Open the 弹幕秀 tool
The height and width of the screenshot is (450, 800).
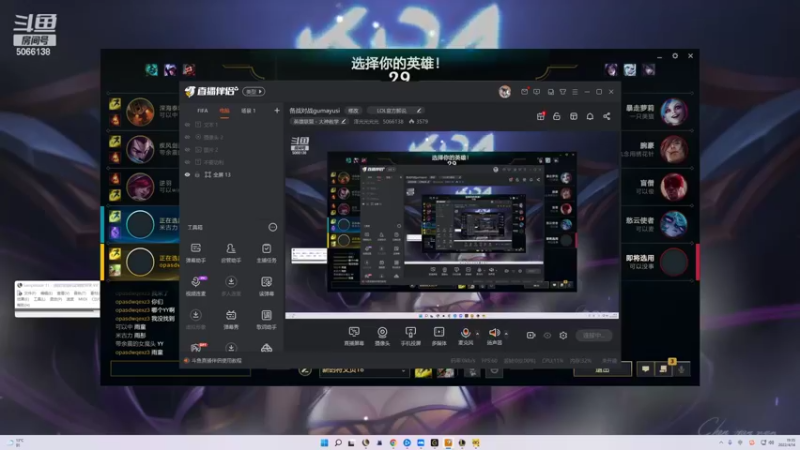pos(231,319)
